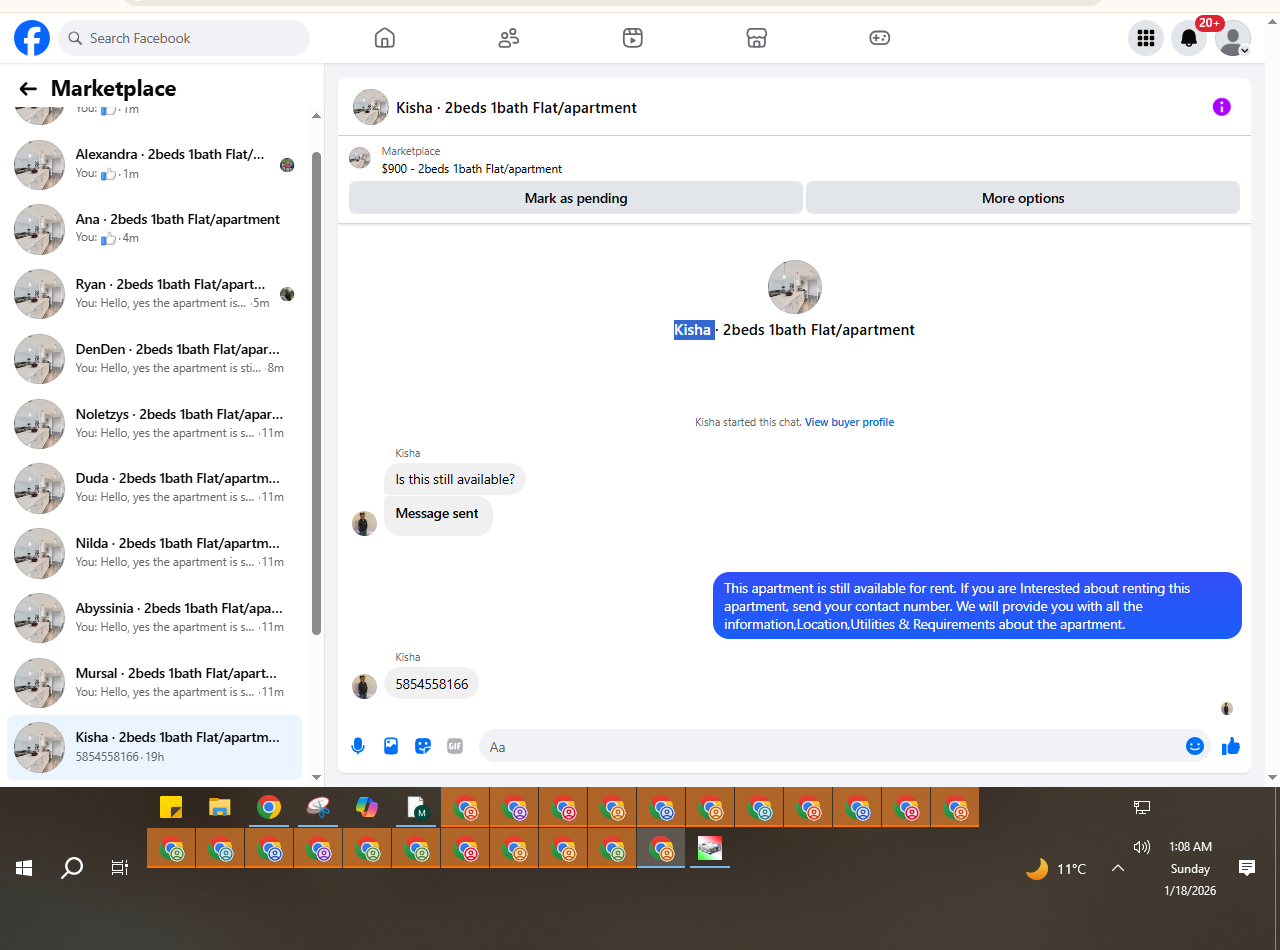Open notifications bell with 20+ badge

click(1189, 38)
